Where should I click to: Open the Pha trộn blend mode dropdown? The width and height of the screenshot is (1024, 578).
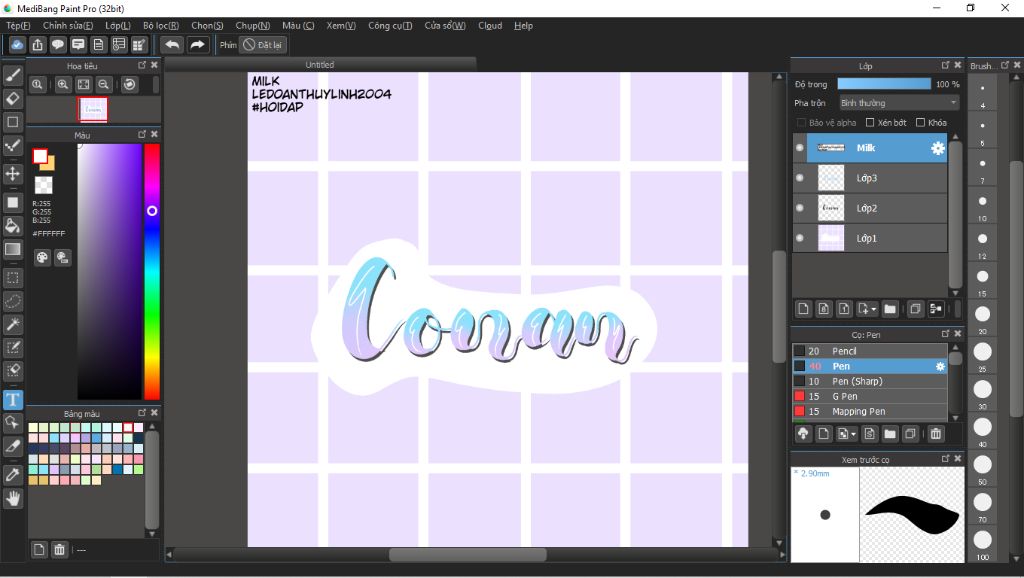899,103
